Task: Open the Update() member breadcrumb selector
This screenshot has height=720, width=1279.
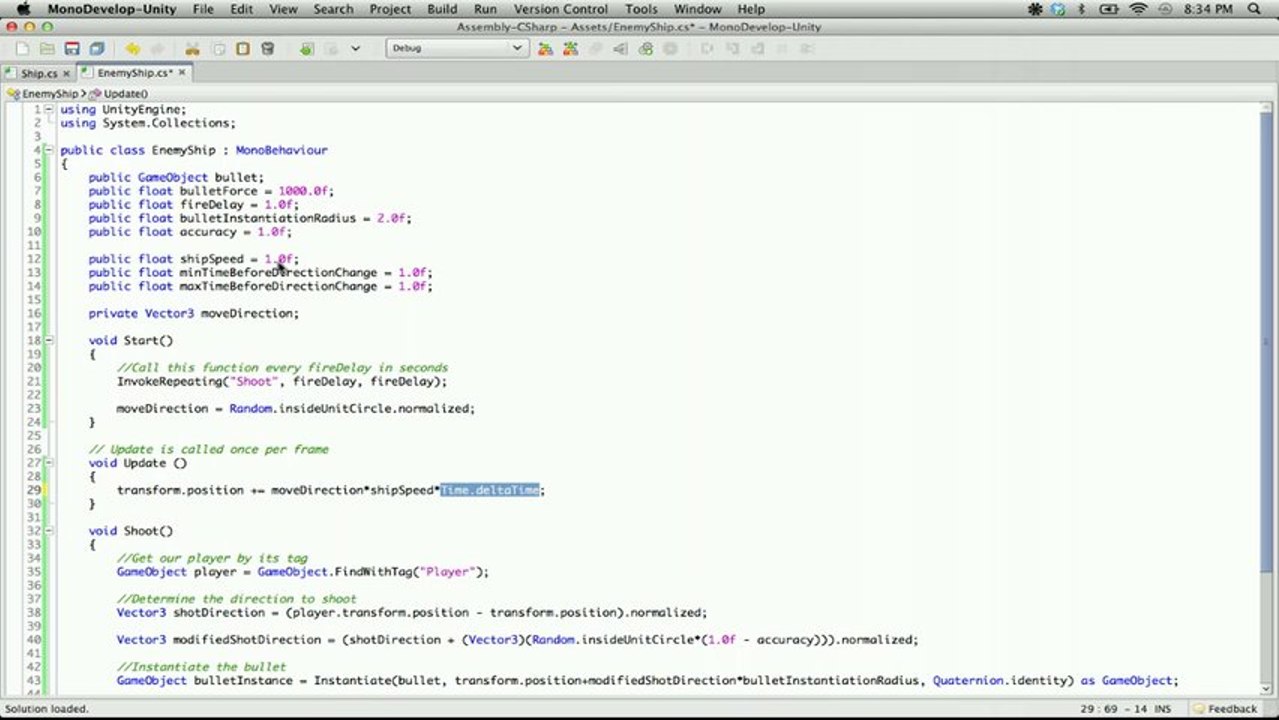Action: click(x=119, y=93)
